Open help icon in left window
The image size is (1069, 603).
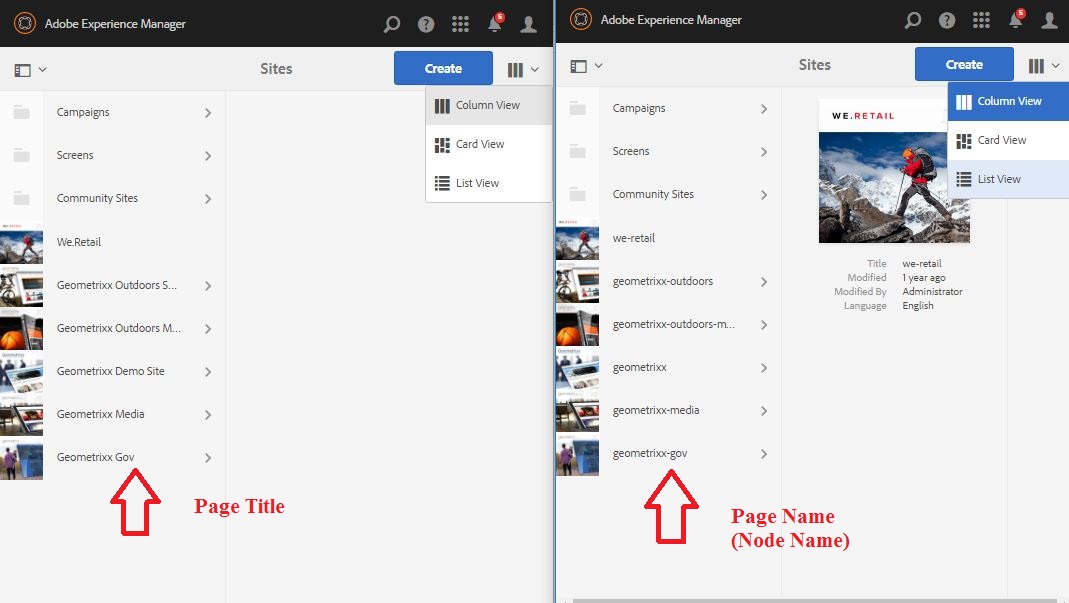(426, 25)
